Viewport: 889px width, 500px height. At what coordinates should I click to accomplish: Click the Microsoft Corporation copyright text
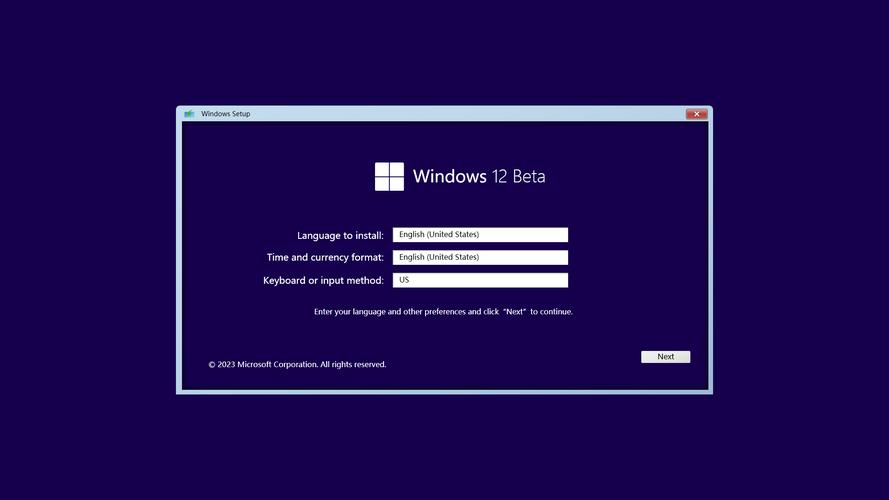297,365
